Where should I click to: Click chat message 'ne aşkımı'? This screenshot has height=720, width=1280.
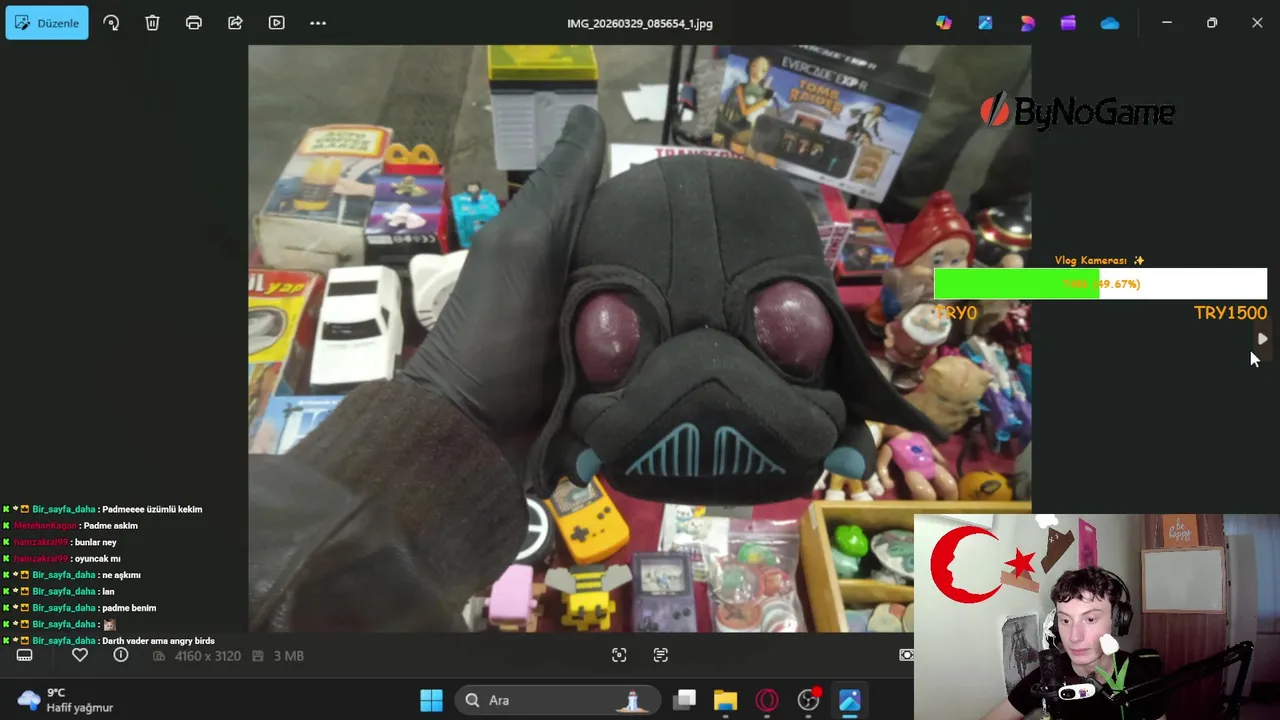[x=121, y=575]
